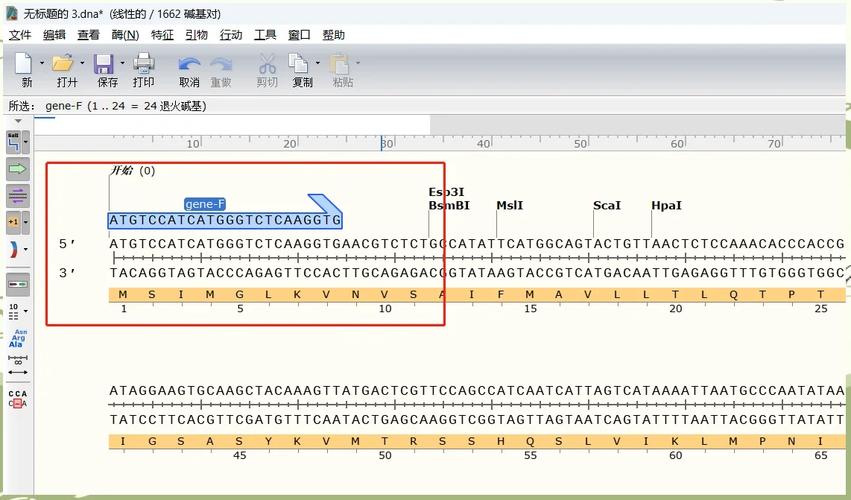This screenshot has height=500, width=851.
Task: Click the Copy icon
Action: (298, 64)
